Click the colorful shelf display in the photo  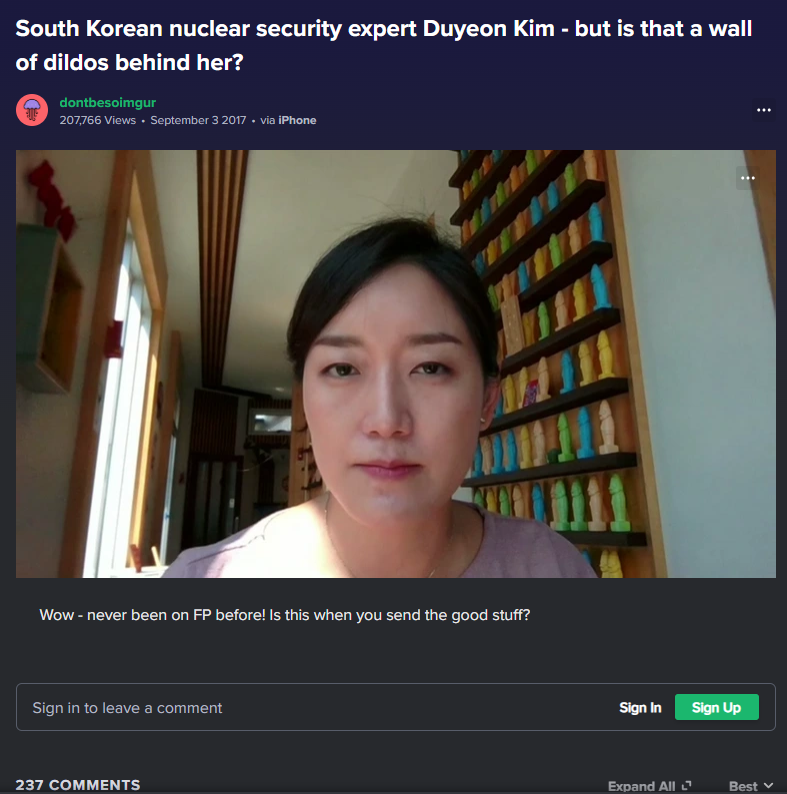pyautogui.click(x=552, y=354)
